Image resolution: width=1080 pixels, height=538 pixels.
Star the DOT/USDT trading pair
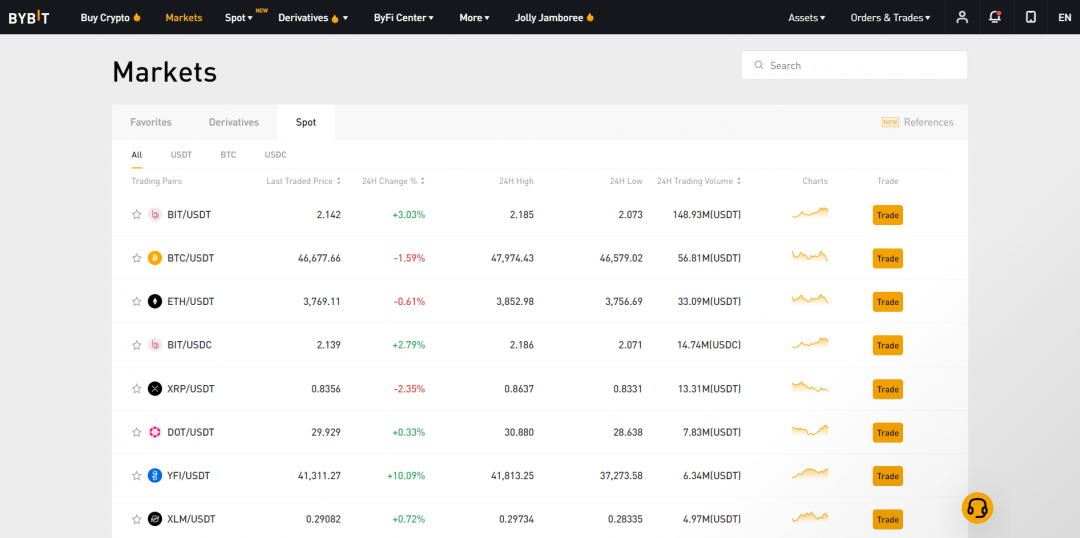137,432
